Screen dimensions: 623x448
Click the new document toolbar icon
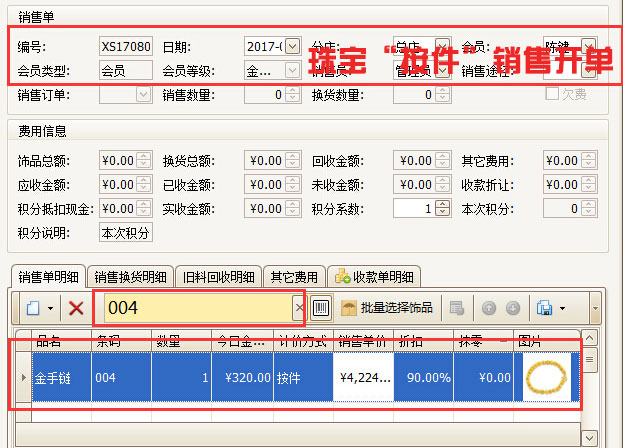click(x=32, y=308)
